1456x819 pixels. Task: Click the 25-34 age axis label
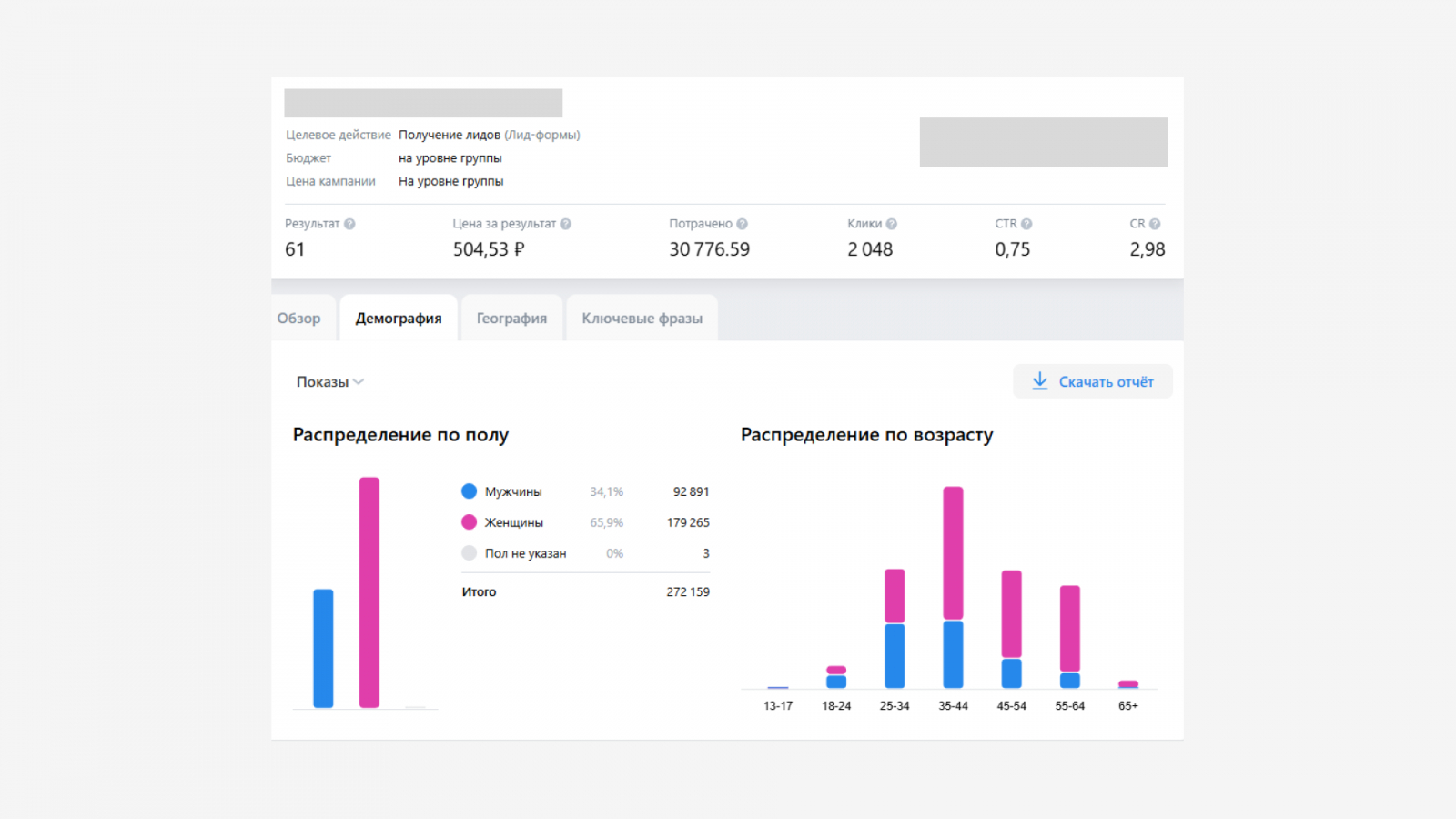point(895,706)
